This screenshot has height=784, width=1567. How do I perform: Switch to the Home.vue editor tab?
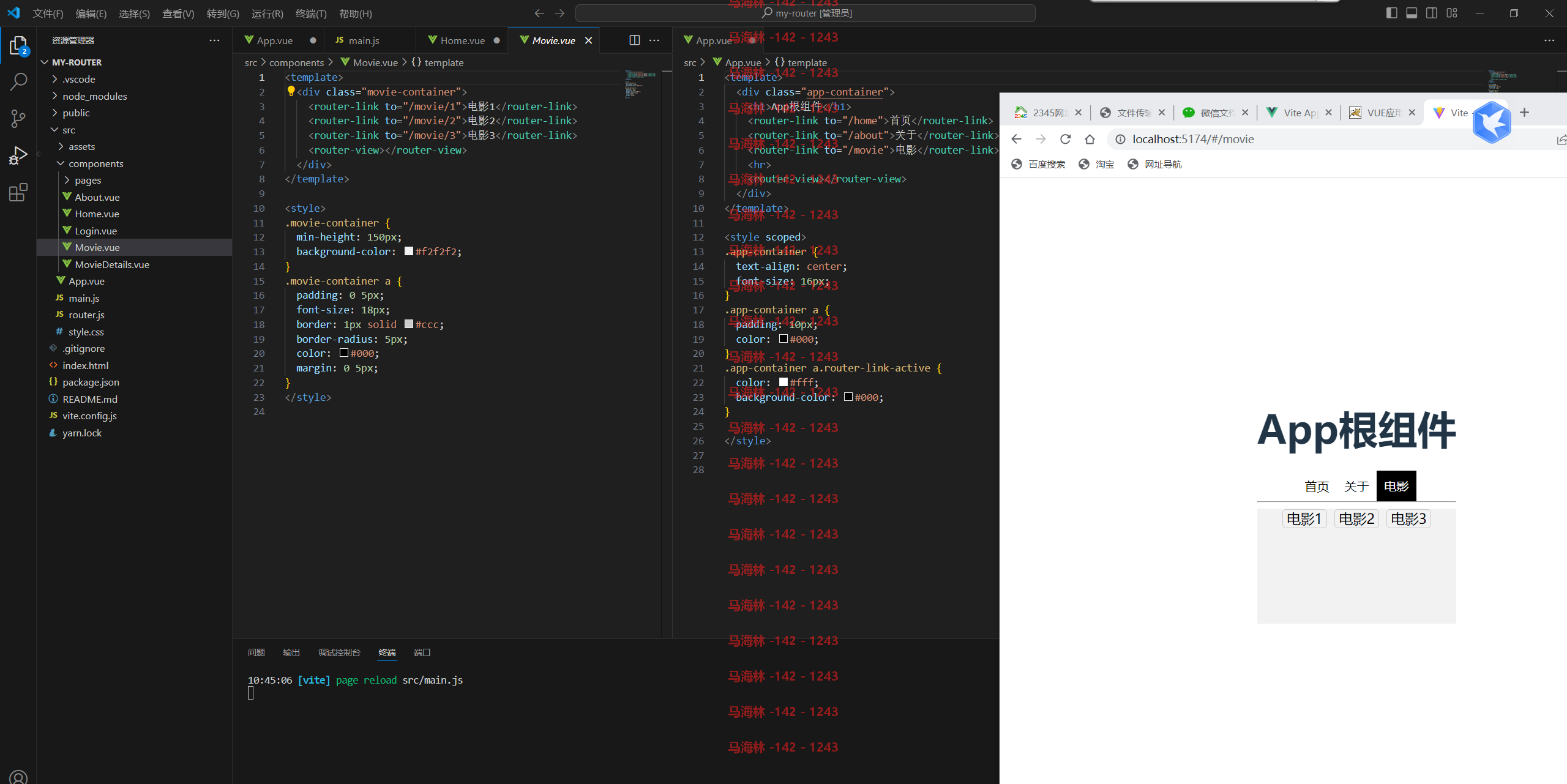(462, 40)
